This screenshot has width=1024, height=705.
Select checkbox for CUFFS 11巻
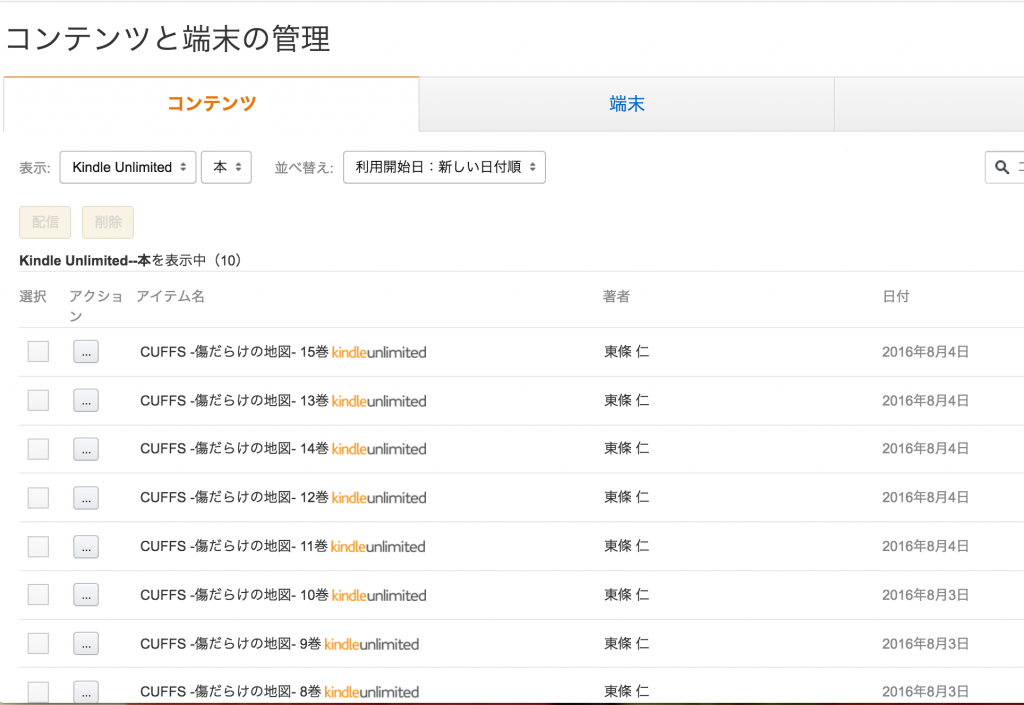[38, 546]
